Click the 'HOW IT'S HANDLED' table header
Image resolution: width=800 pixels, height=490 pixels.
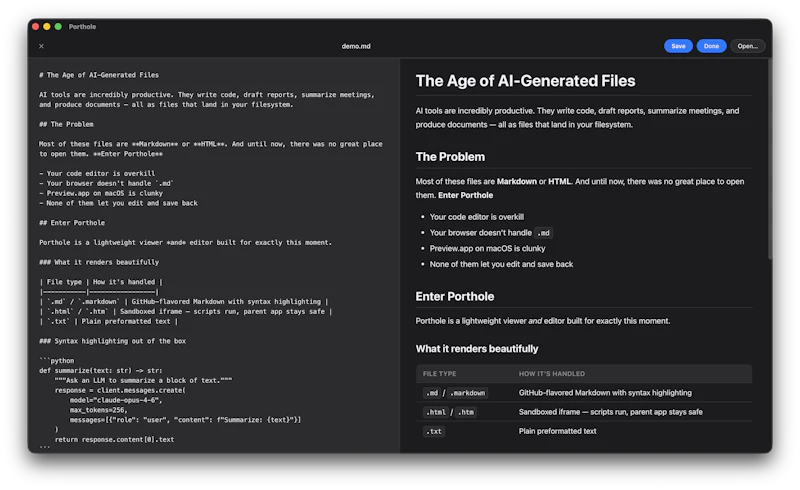[x=552, y=374]
